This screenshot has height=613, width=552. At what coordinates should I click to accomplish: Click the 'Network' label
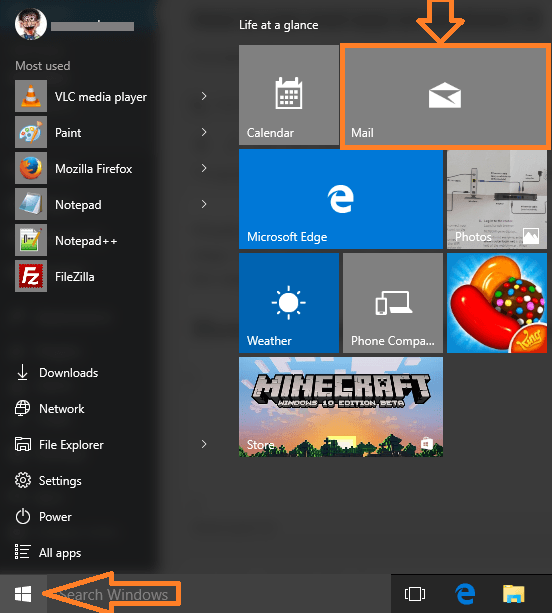[x=62, y=409]
